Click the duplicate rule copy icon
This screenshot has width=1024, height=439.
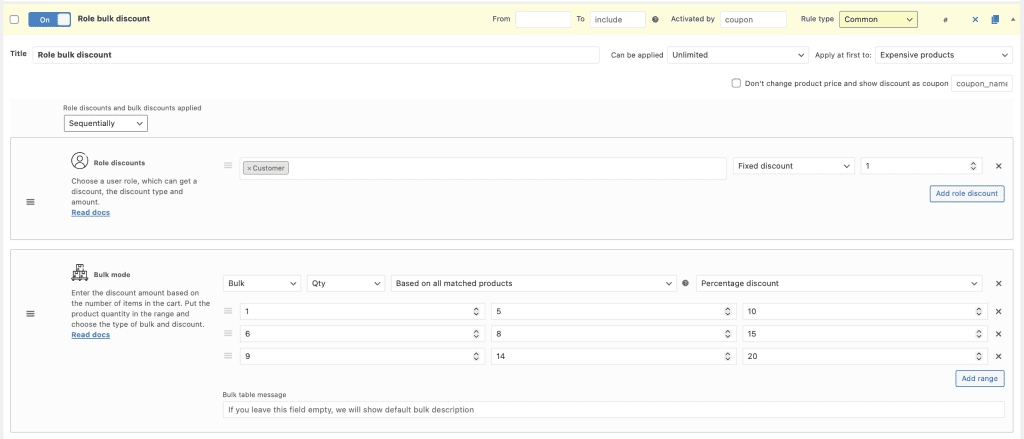coord(994,19)
